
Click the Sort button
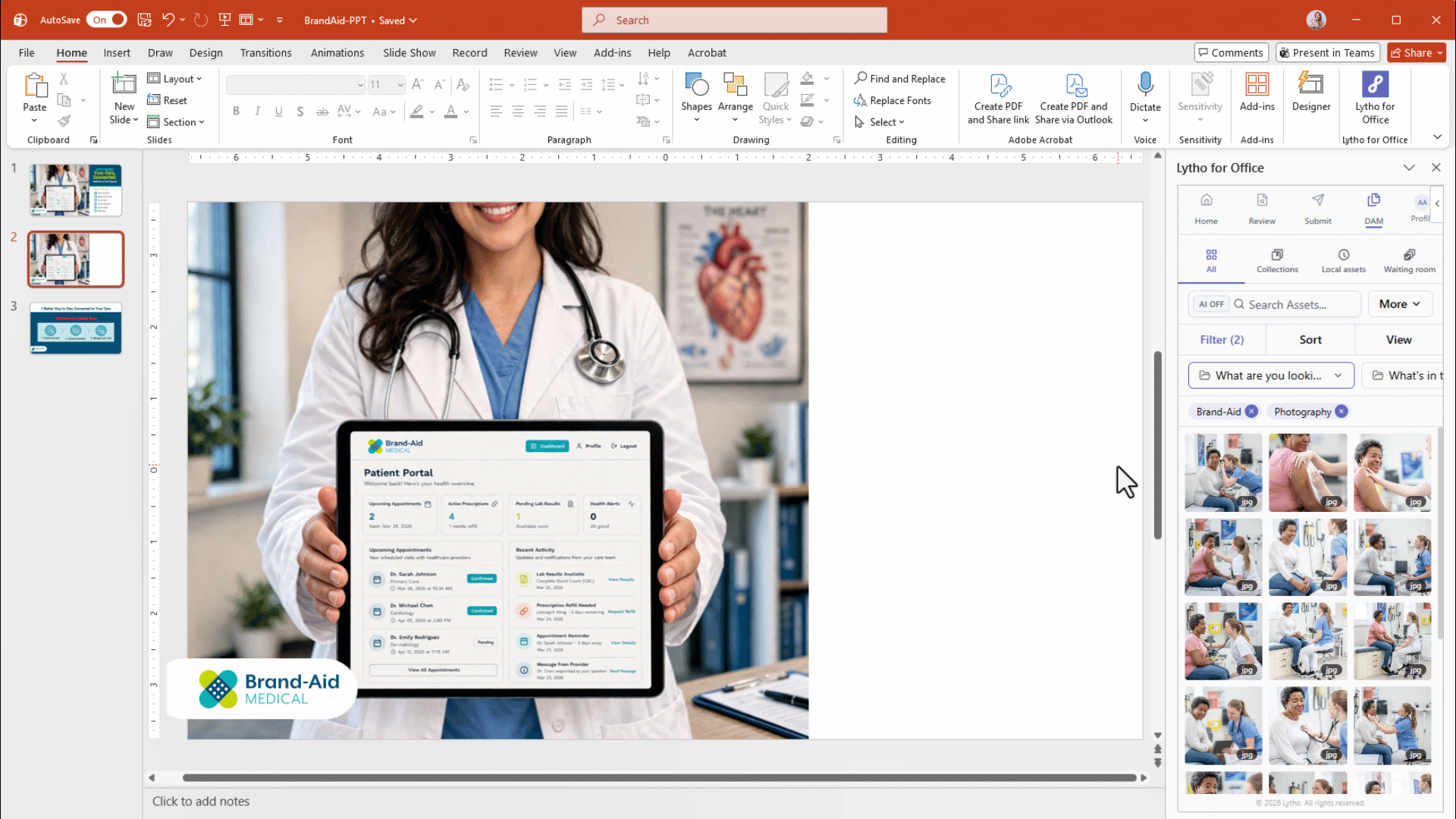pyautogui.click(x=1310, y=340)
